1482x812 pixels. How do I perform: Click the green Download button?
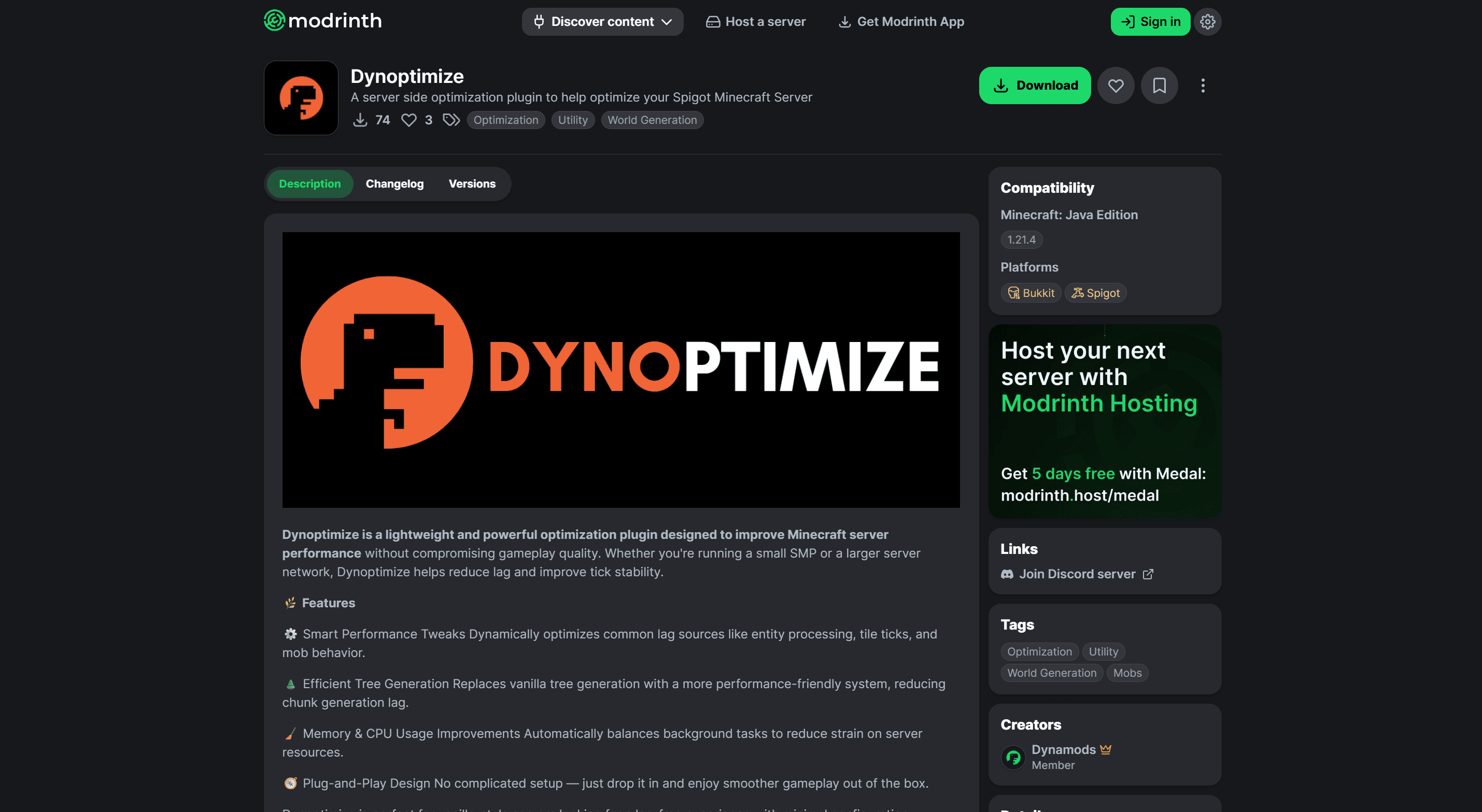1035,85
